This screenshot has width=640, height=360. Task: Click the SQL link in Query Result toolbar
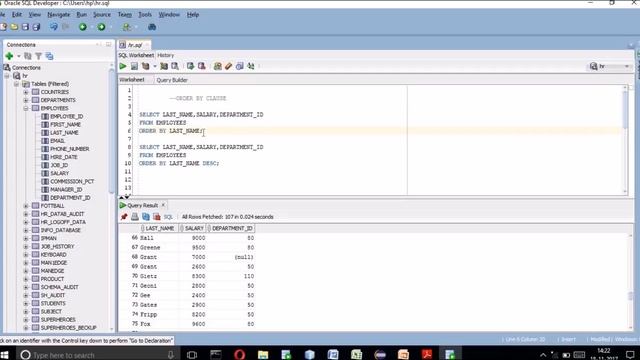click(168, 217)
